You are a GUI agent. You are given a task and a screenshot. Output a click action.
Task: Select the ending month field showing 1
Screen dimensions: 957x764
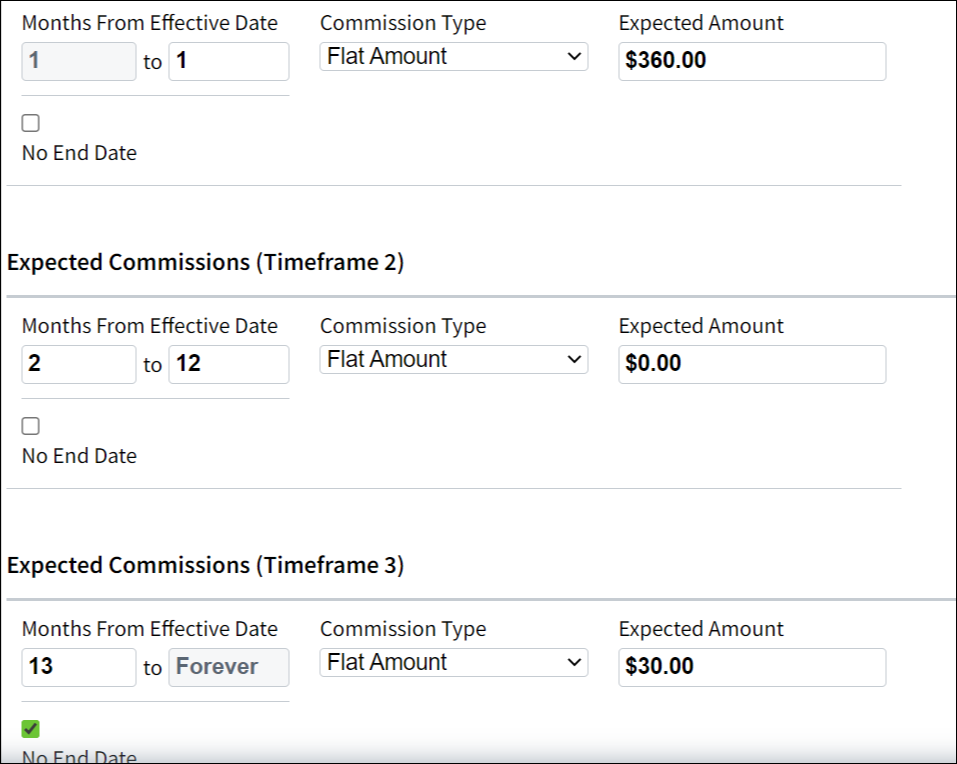coord(229,61)
